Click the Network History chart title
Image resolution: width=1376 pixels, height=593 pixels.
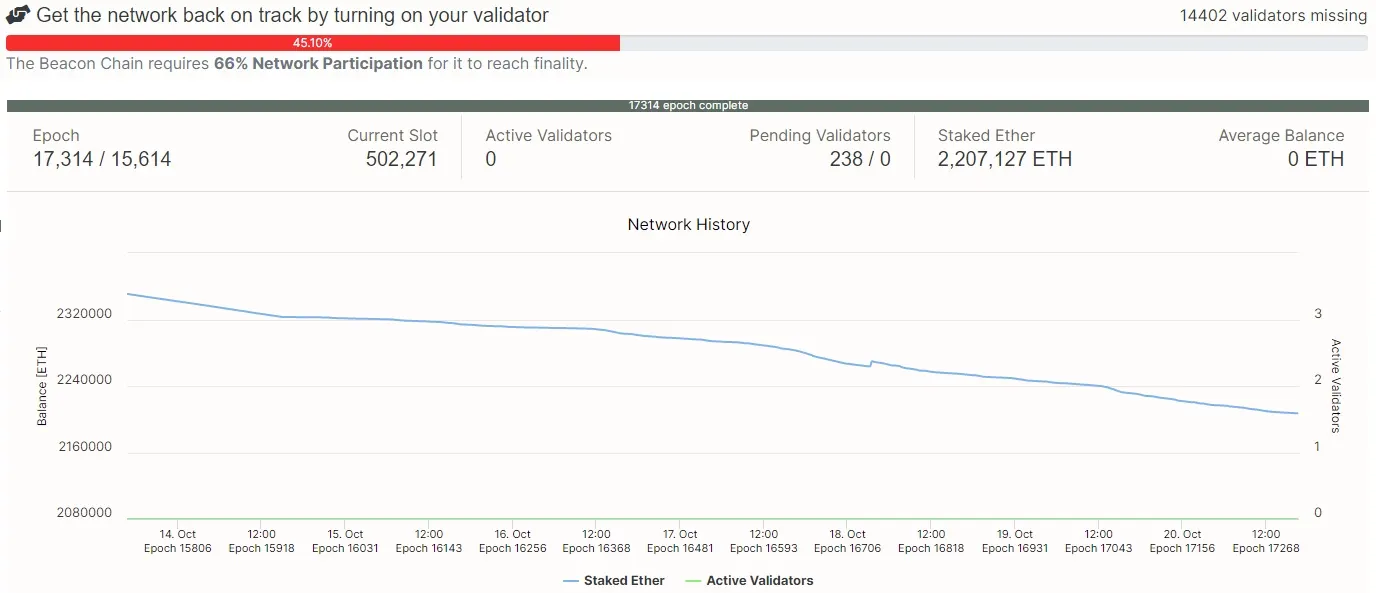click(688, 224)
